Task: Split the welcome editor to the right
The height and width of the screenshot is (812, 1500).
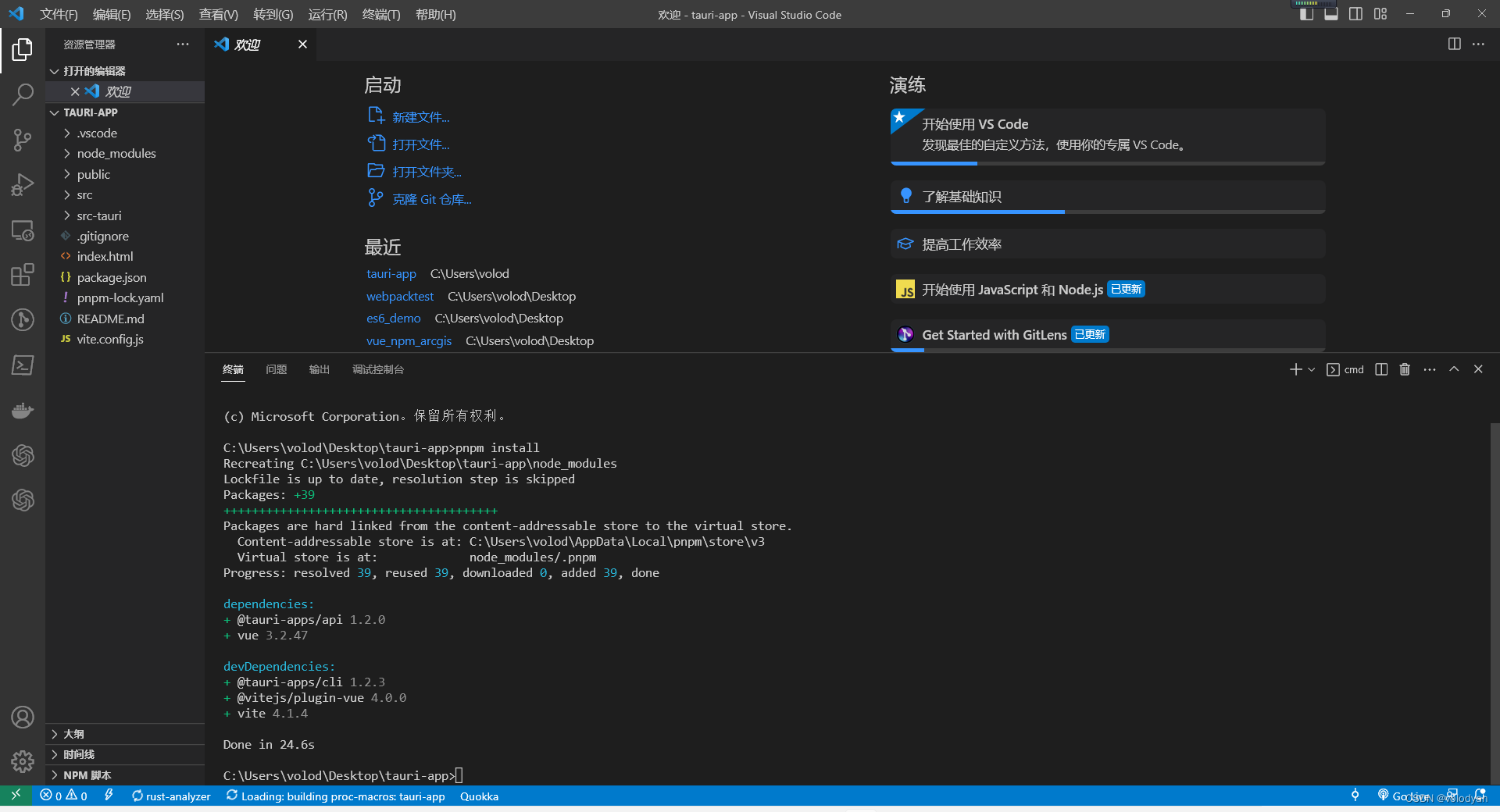Action: 1454,45
